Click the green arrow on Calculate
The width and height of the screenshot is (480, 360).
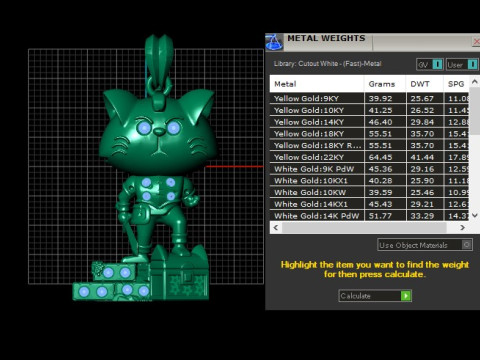[x=406, y=296]
